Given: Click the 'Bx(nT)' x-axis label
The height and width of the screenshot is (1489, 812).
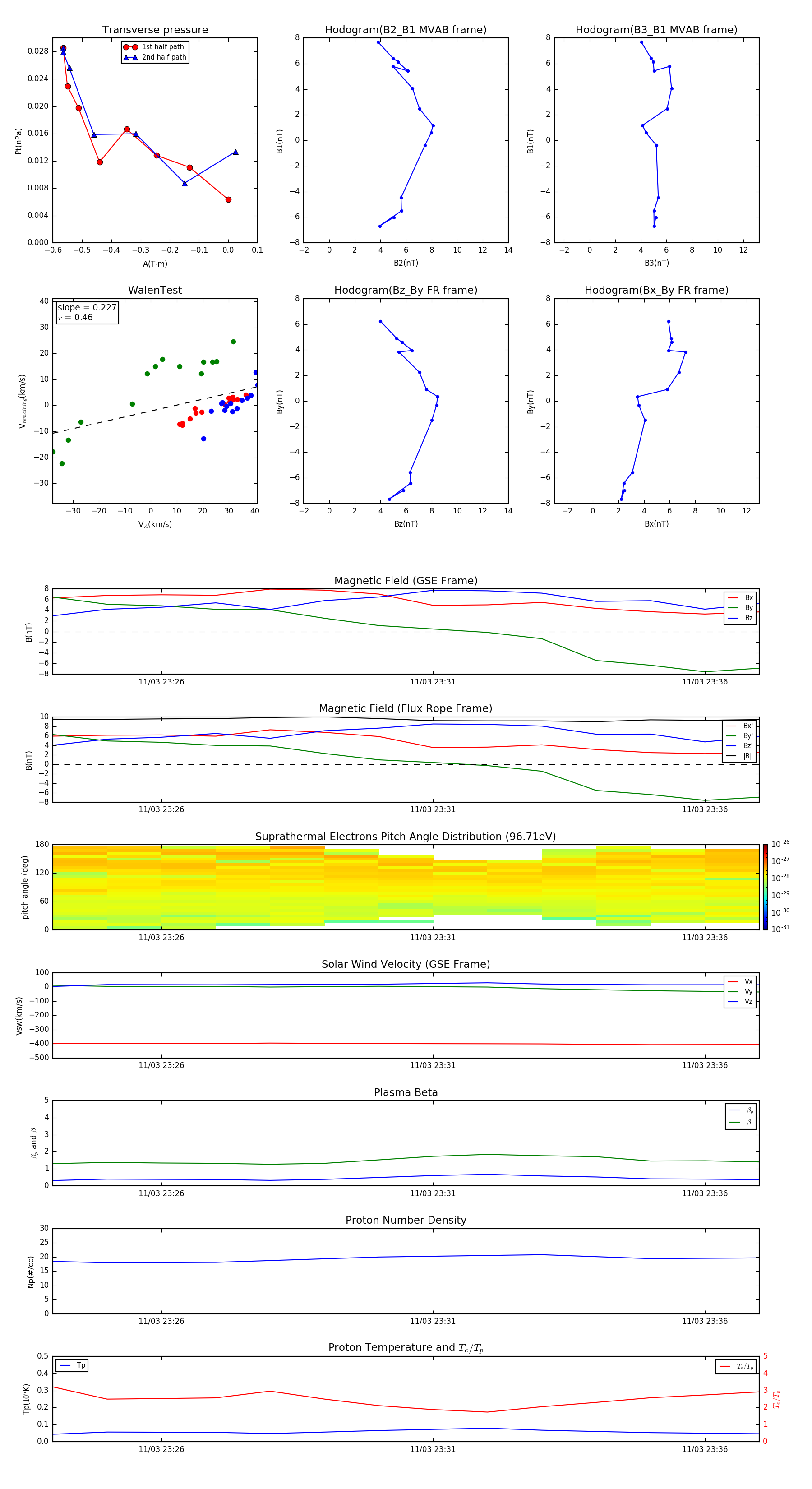Looking at the screenshot, I should coord(656,524).
